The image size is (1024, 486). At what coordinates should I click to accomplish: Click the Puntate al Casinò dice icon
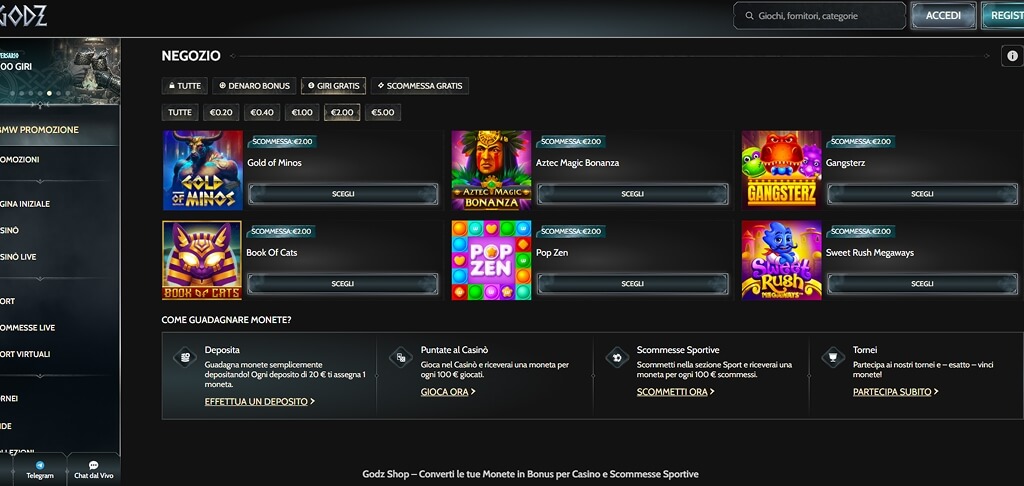(x=401, y=357)
